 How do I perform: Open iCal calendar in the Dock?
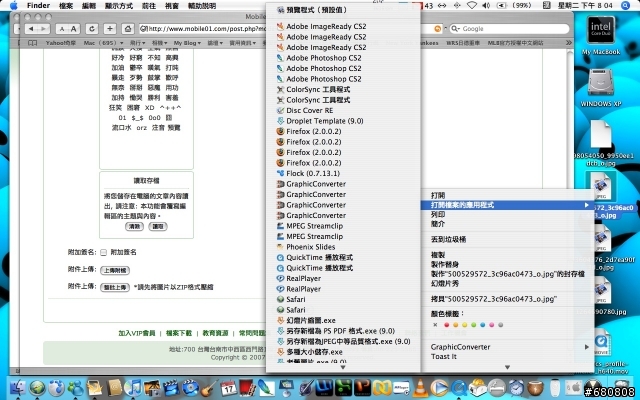pos(229,387)
